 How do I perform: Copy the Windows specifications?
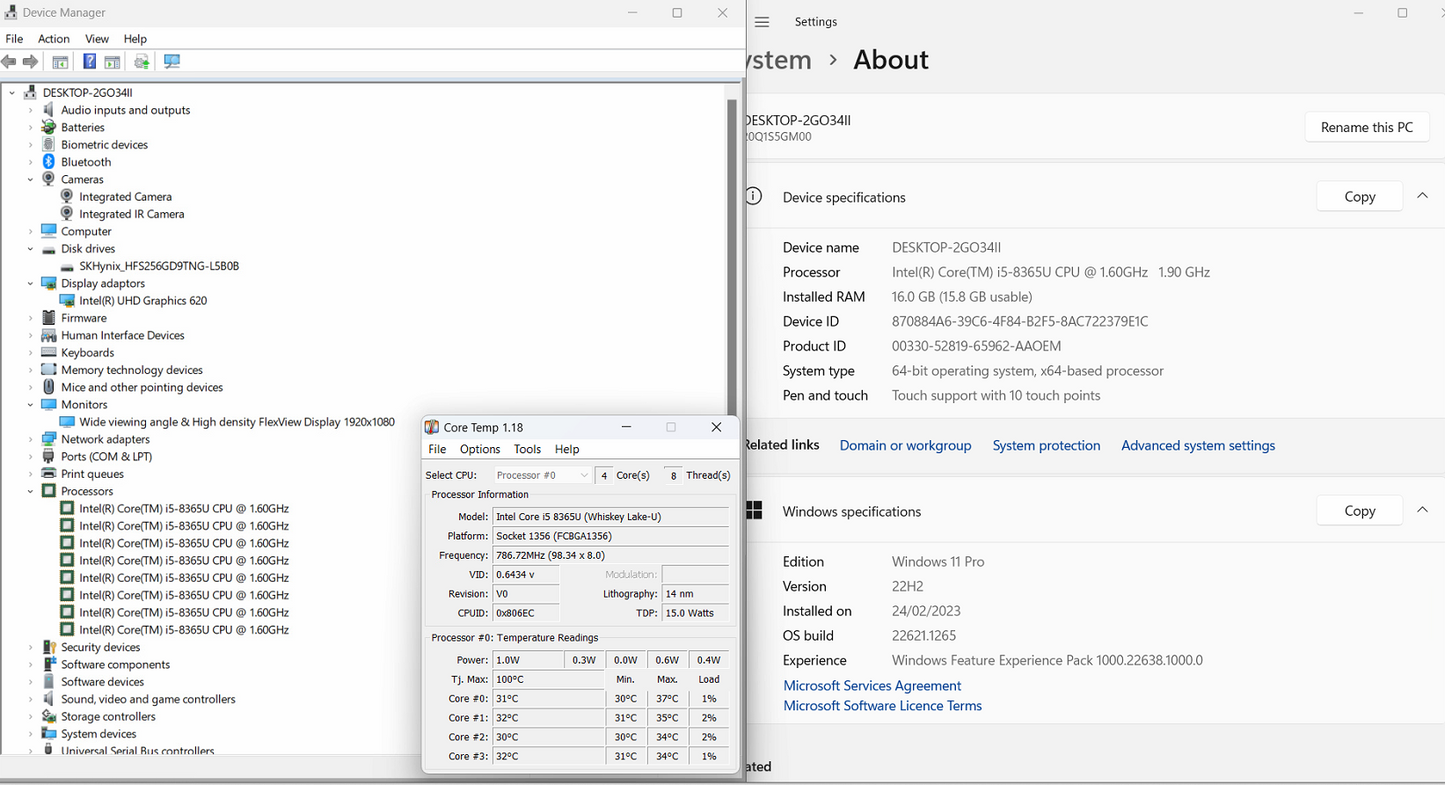click(1359, 510)
